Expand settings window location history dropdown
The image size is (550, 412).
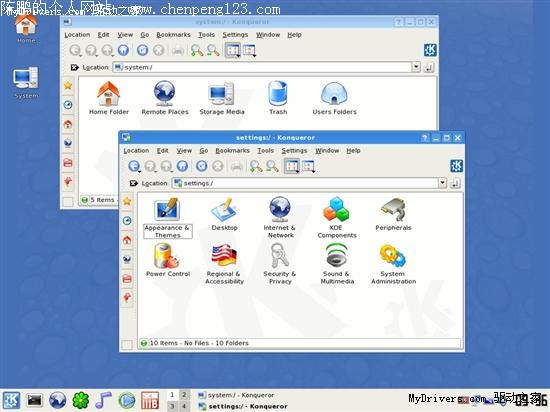tap(442, 183)
